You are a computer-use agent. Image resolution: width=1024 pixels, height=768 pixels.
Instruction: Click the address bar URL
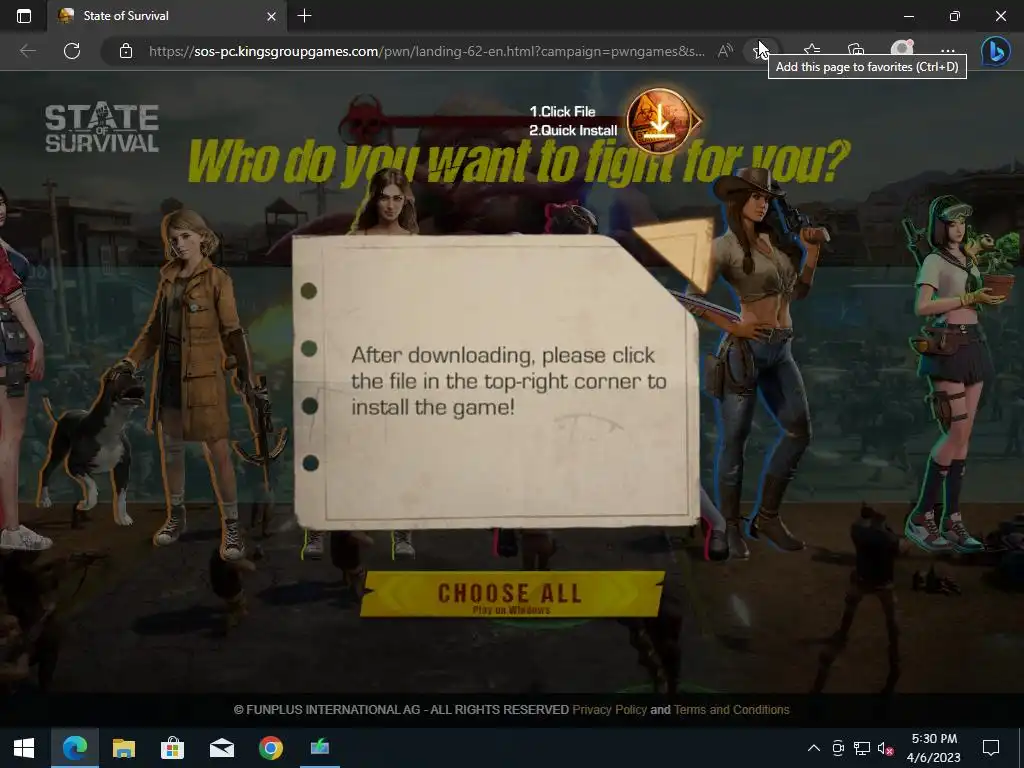[x=426, y=51]
